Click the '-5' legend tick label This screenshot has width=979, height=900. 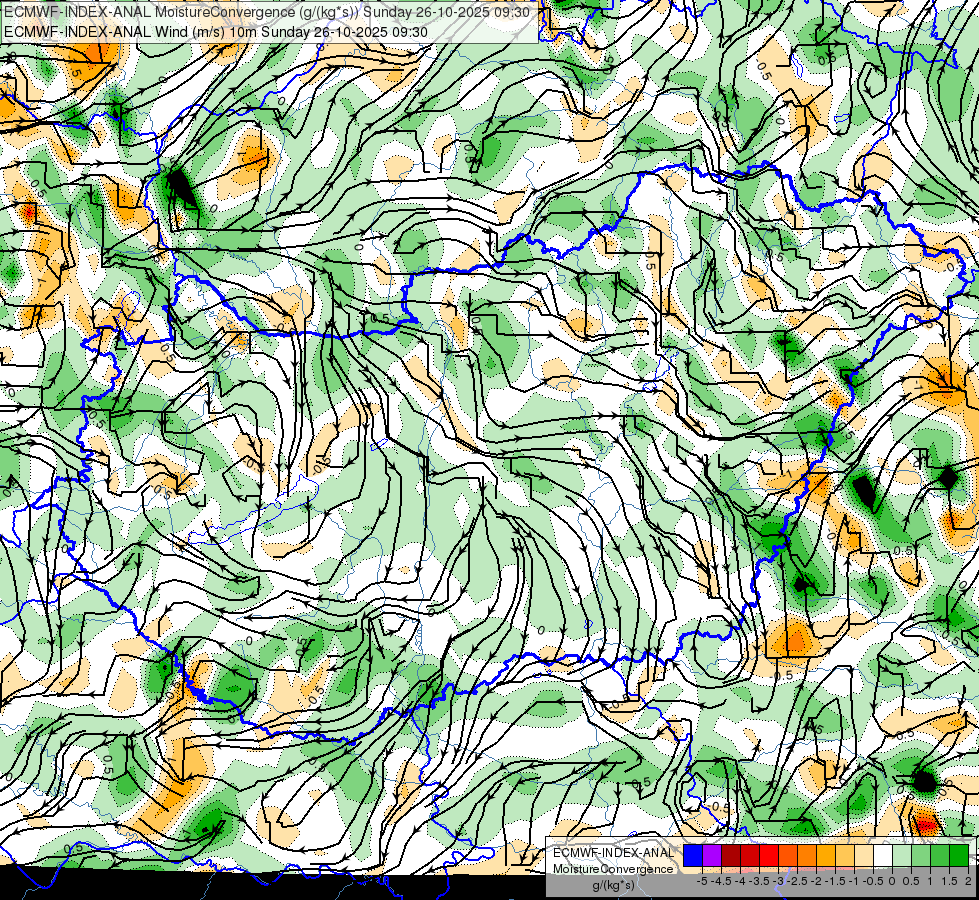click(x=702, y=881)
